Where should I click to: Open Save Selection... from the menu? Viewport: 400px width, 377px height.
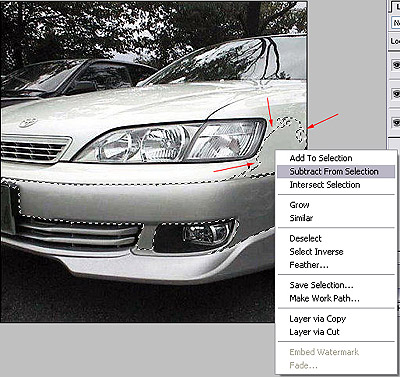[336, 285]
